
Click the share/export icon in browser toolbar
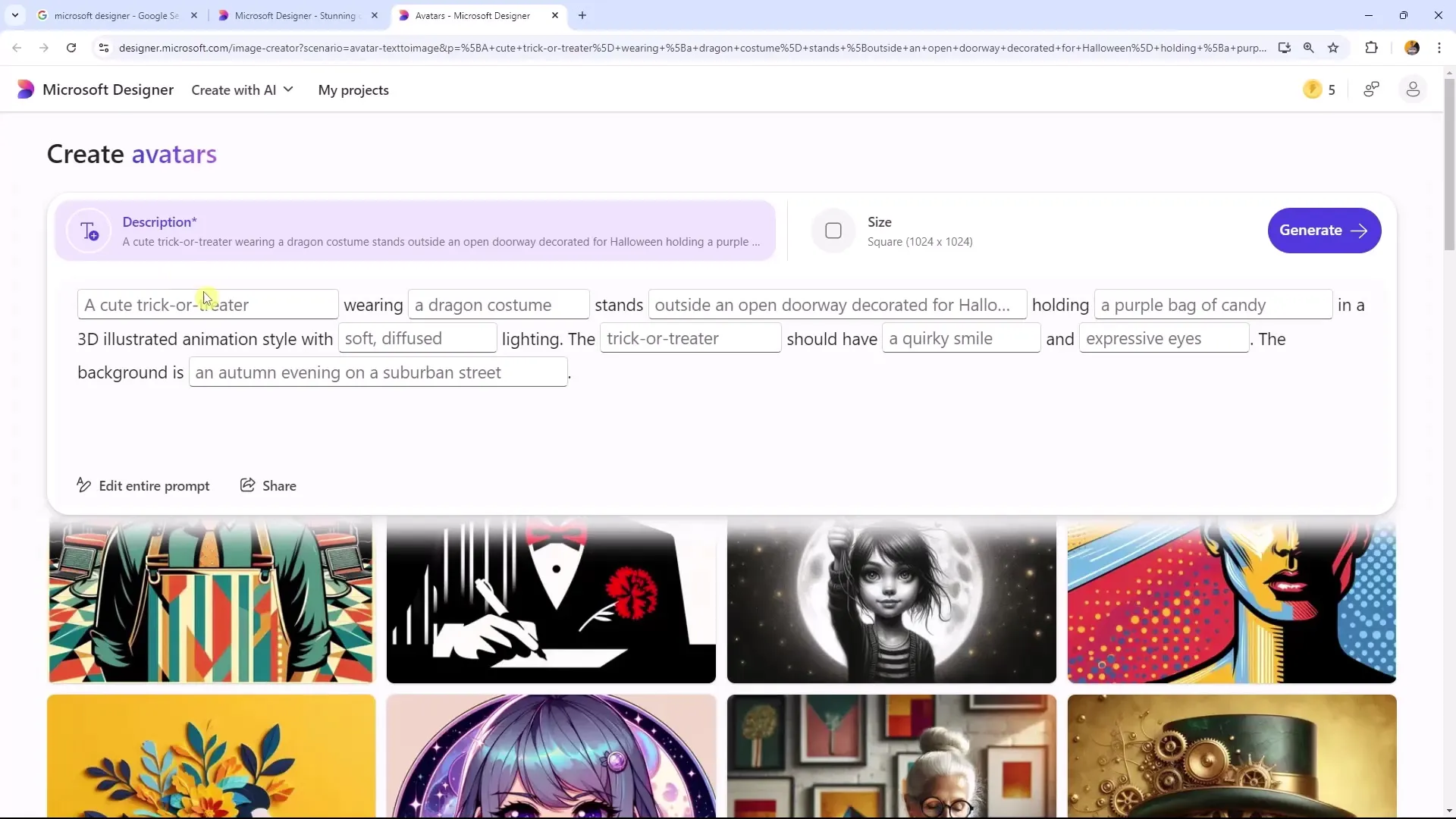(1283, 47)
